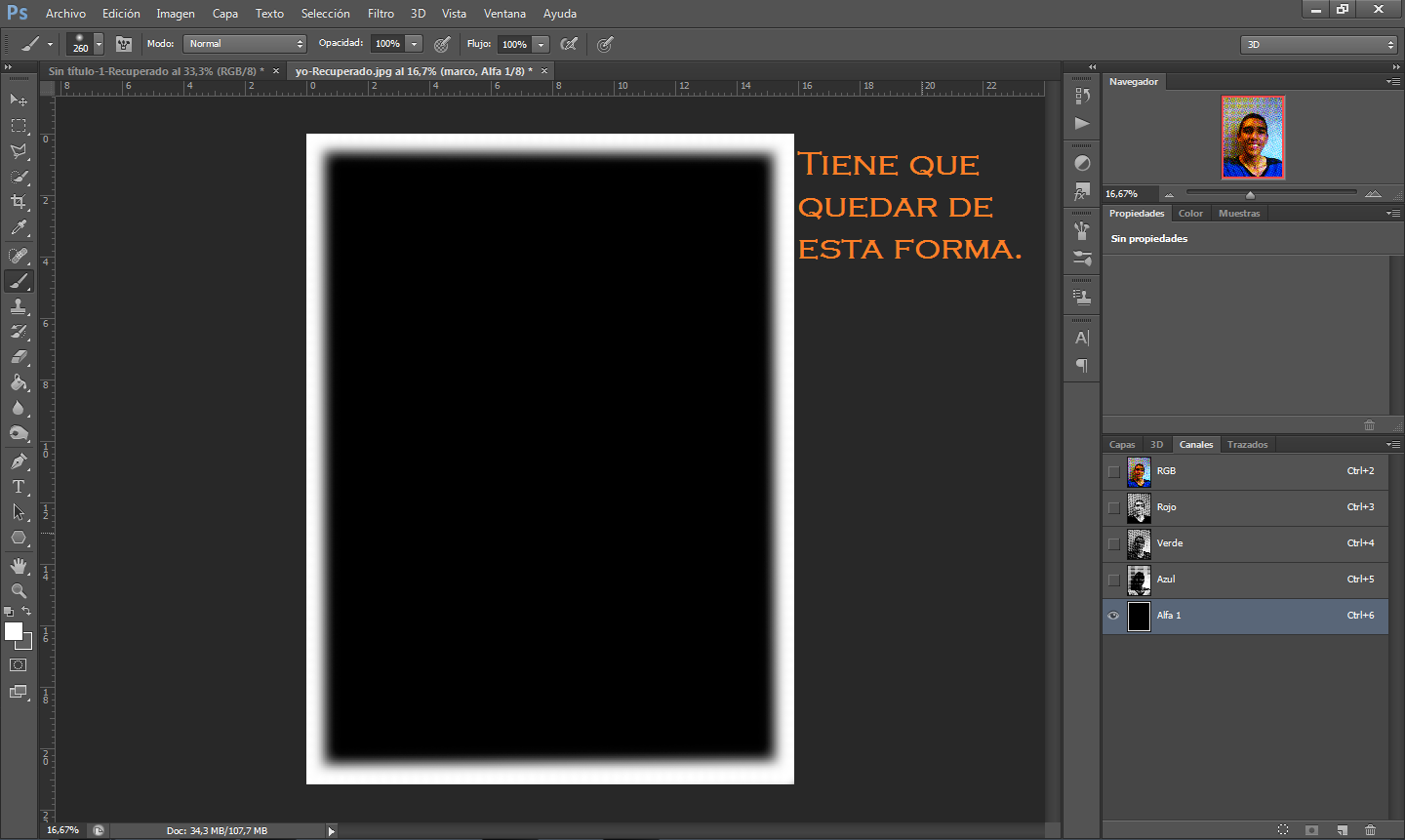The width and height of the screenshot is (1405, 840).
Task: Open the Archivo menu
Action: coord(65,14)
